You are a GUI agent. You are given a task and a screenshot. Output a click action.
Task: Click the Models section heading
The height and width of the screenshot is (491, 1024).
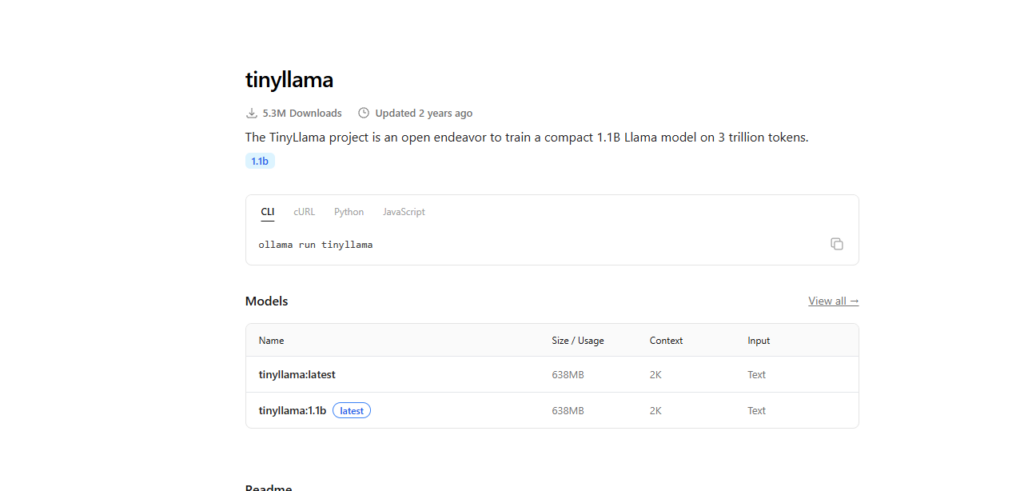[x=266, y=301]
